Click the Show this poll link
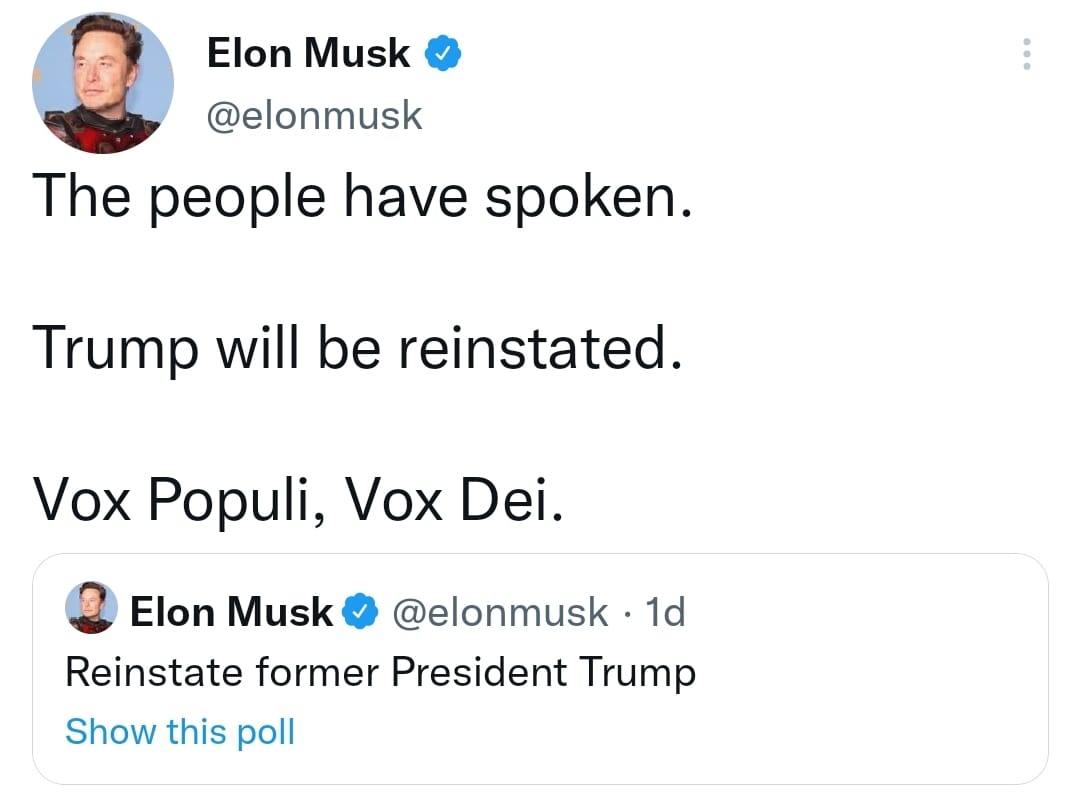 [x=180, y=732]
